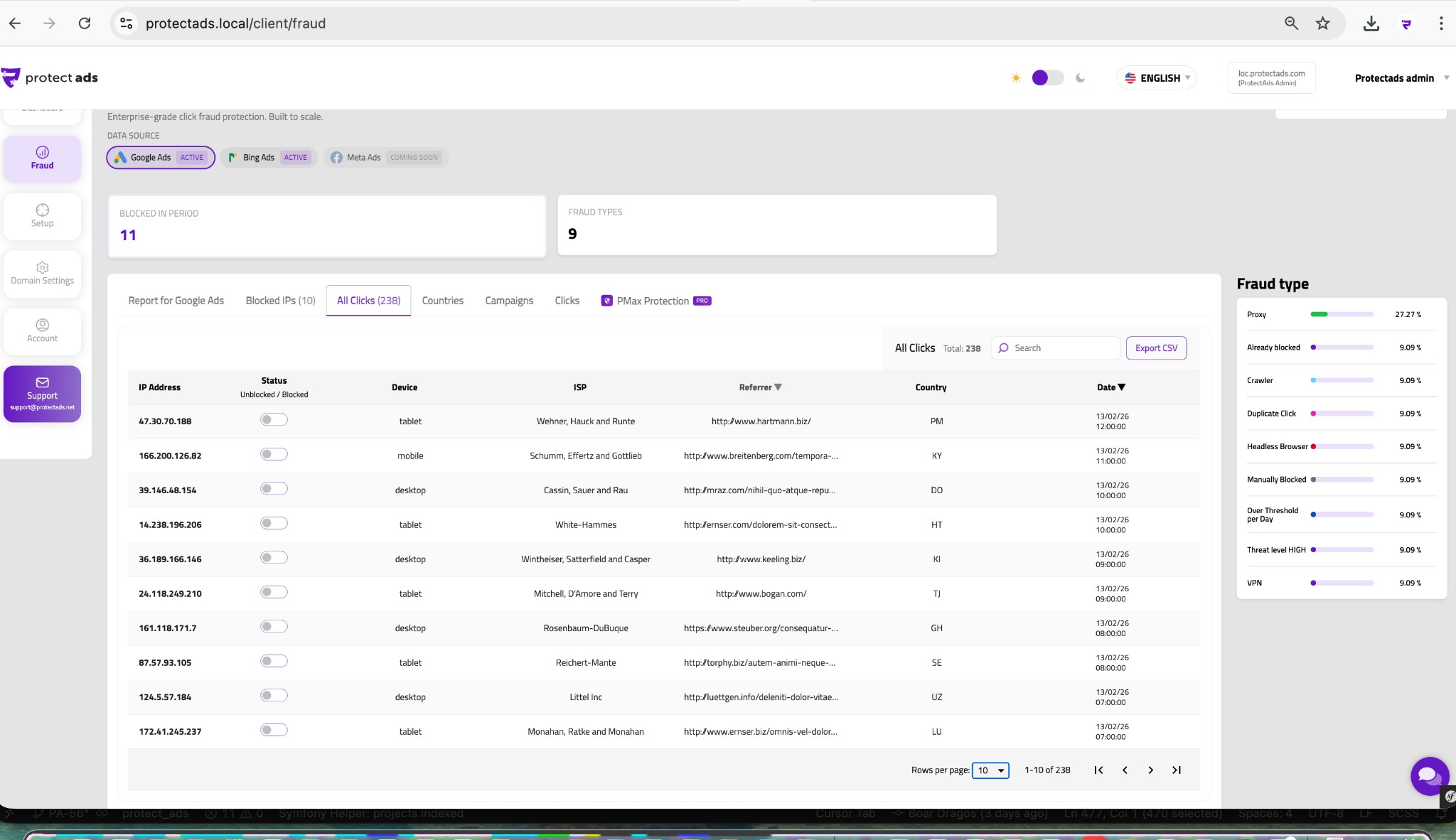Image resolution: width=1456 pixels, height=840 pixels.
Task: Enable blocking for IP 166.200.126.82
Action: (274, 454)
